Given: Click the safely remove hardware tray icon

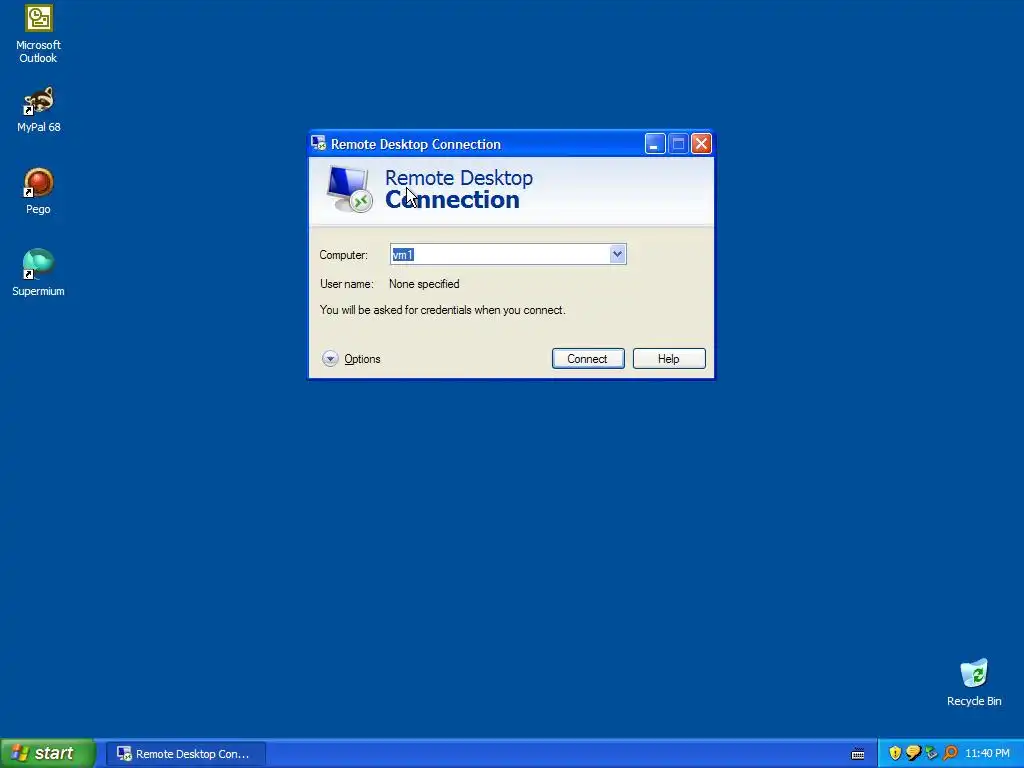Looking at the screenshot, I should tap(931, 753).
